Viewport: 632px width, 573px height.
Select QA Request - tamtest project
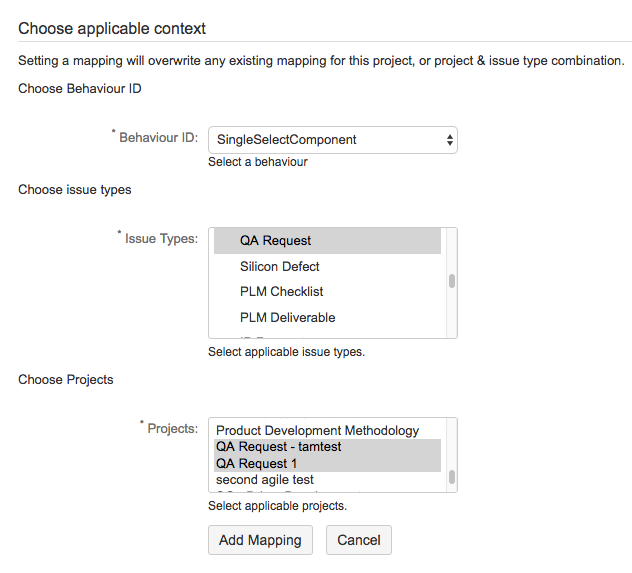tap(278, 447)
